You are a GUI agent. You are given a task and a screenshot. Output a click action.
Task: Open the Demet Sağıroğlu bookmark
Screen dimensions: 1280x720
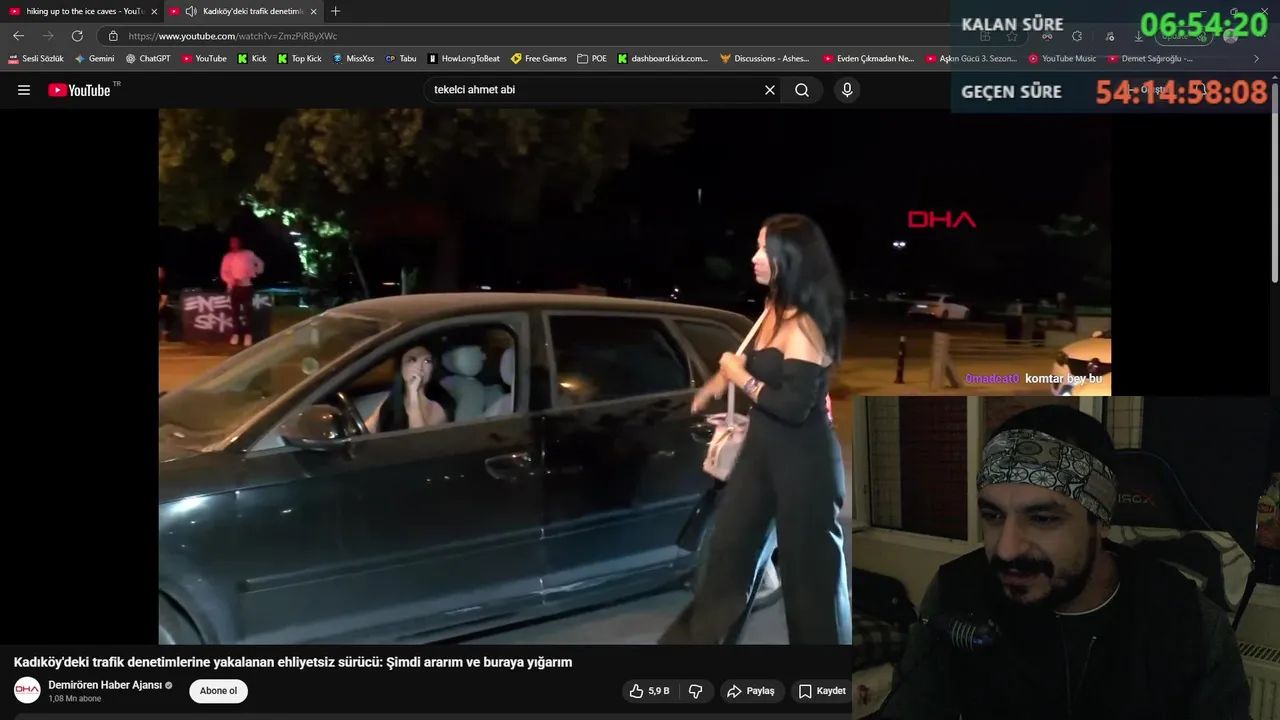pos(1150,59)
